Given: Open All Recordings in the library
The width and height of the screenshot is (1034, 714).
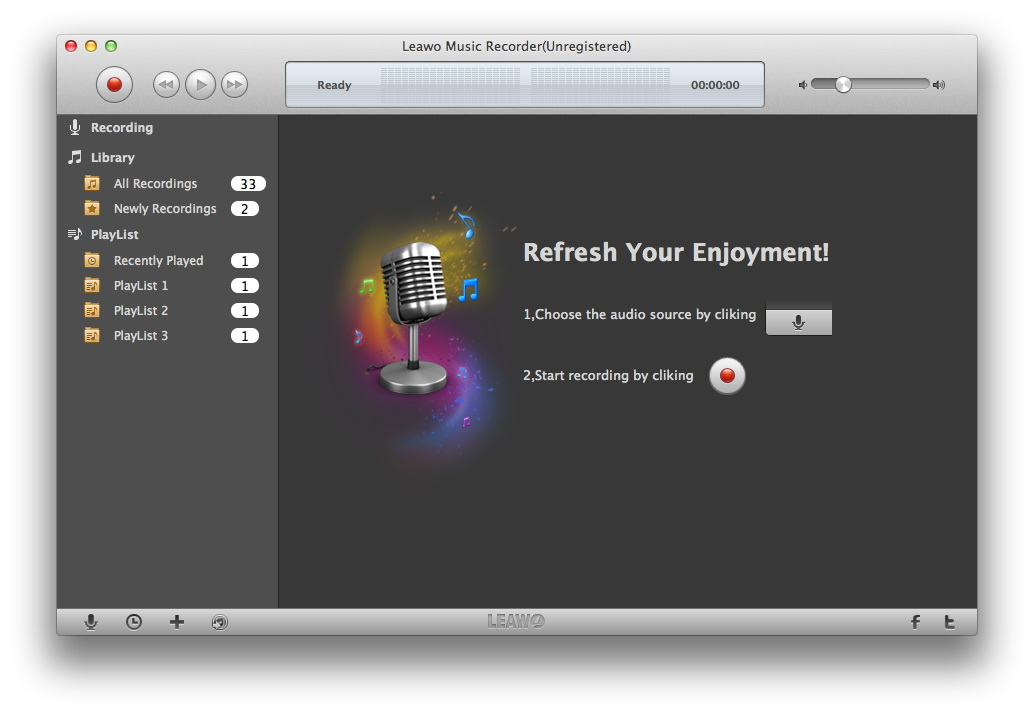Looking at the screenshot, I should [155, 184].
